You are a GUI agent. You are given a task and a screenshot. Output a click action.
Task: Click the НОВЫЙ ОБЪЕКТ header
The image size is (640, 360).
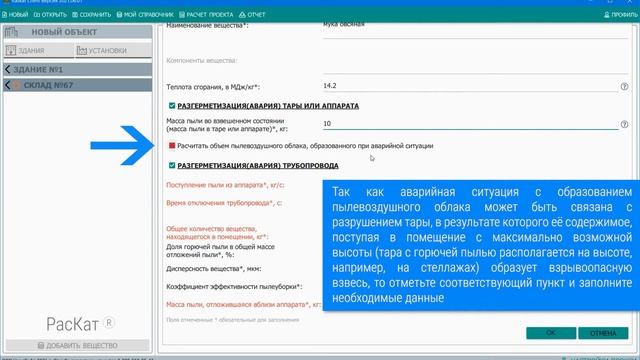pyautogui.click(x=78, y=32)
